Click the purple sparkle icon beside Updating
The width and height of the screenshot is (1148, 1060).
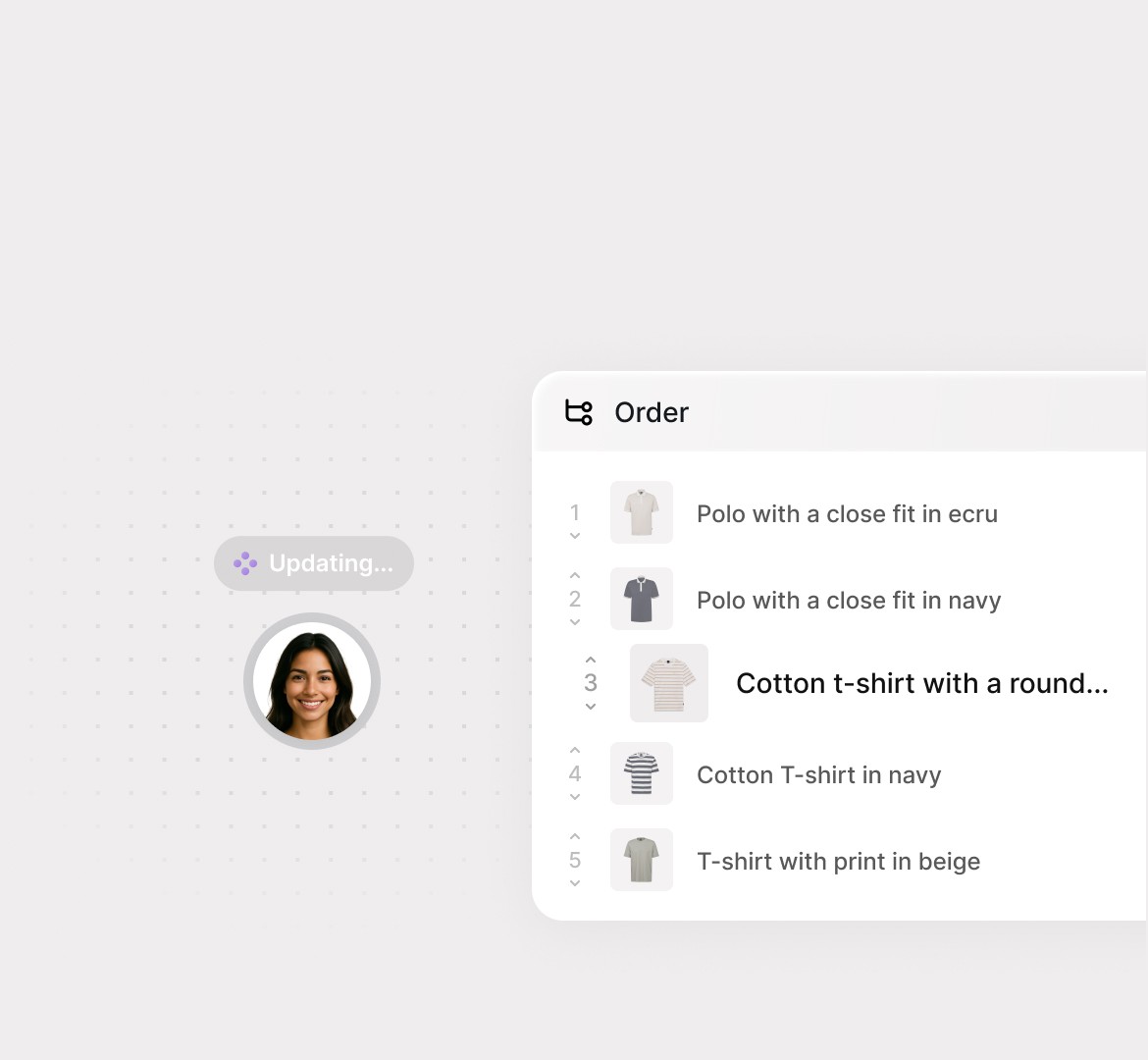pos(244,563)
